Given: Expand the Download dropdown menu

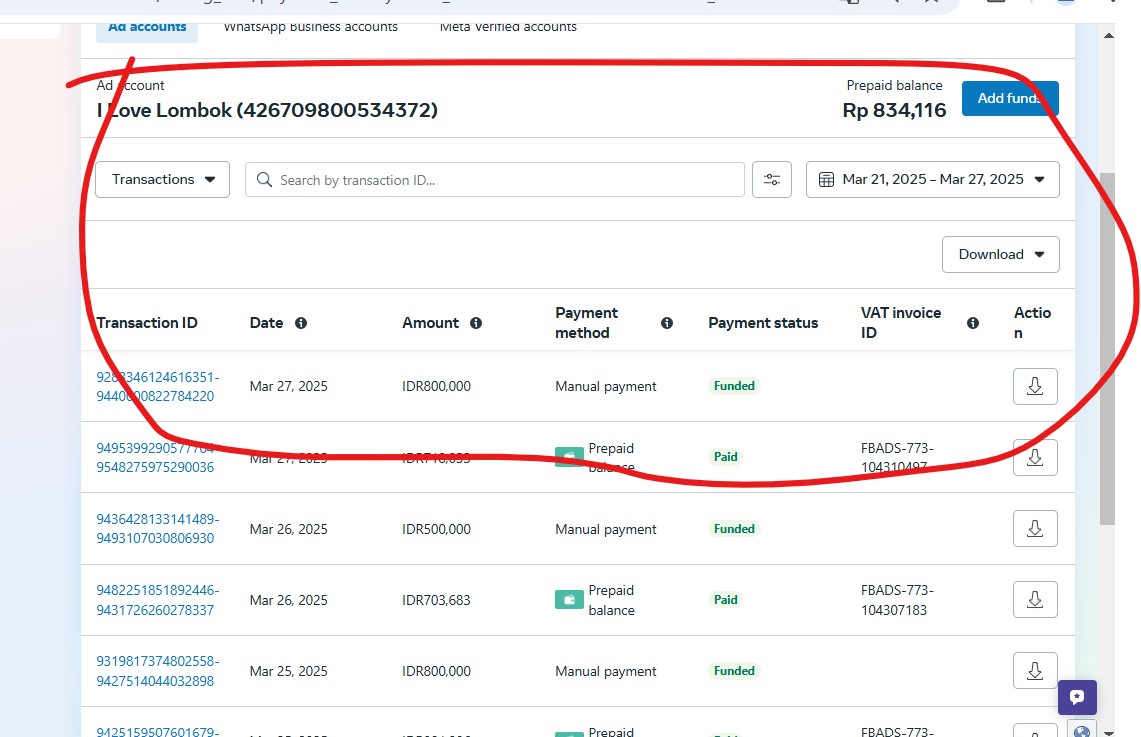Looking at the screenshot, I should (1000, 255).
